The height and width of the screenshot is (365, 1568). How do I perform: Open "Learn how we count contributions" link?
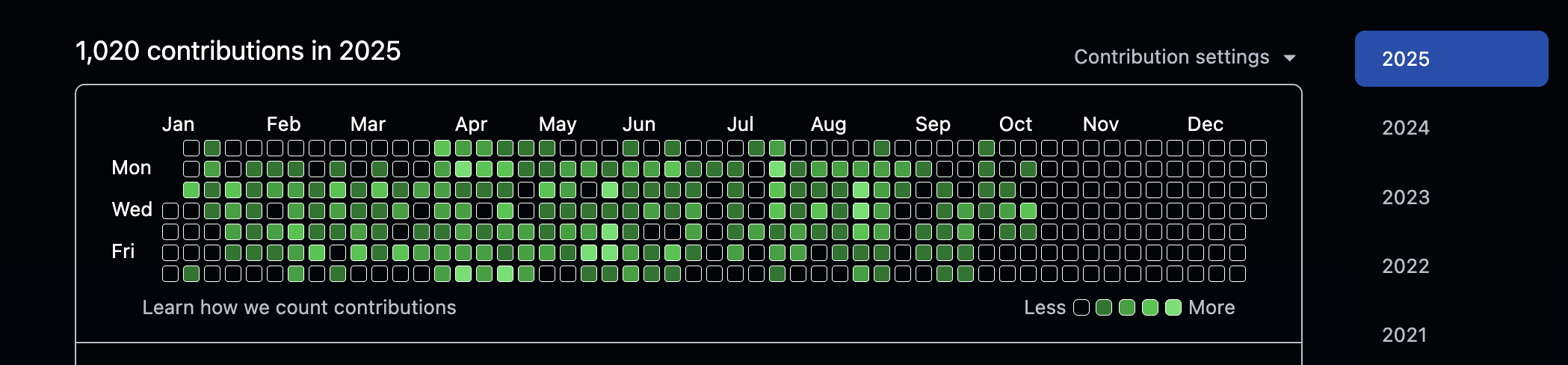tap(299, 307)
